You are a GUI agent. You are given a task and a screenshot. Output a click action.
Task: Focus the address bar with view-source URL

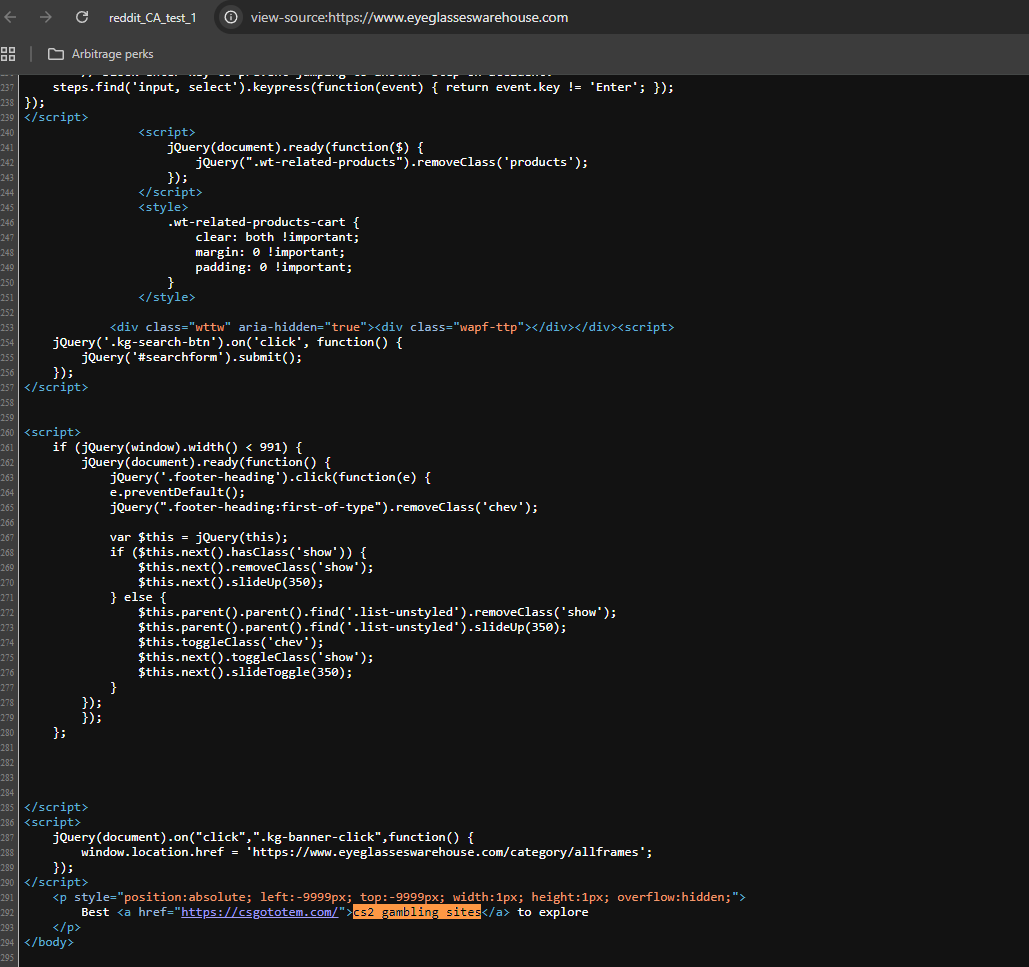pyautogui.click(x=409, y=18)
